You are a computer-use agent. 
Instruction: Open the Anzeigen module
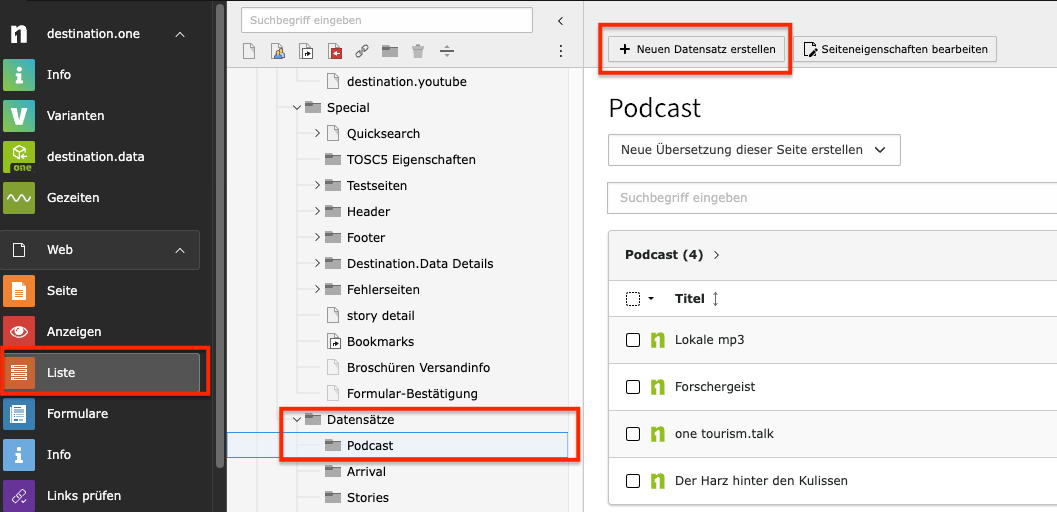point(101,332)
